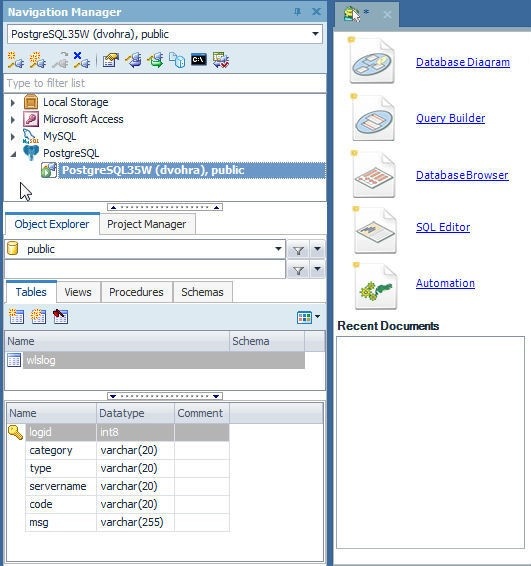Select the msg column row
The image size is (531, 566).
point(127,522)
